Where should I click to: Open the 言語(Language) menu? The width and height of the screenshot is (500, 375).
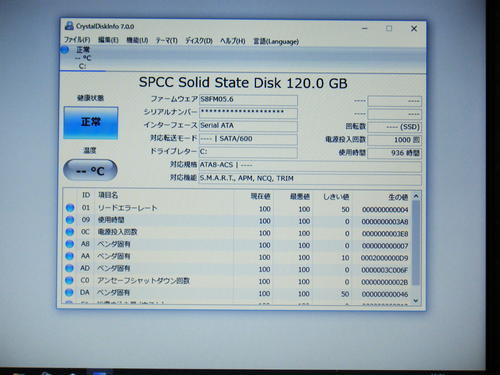(276, 41)
